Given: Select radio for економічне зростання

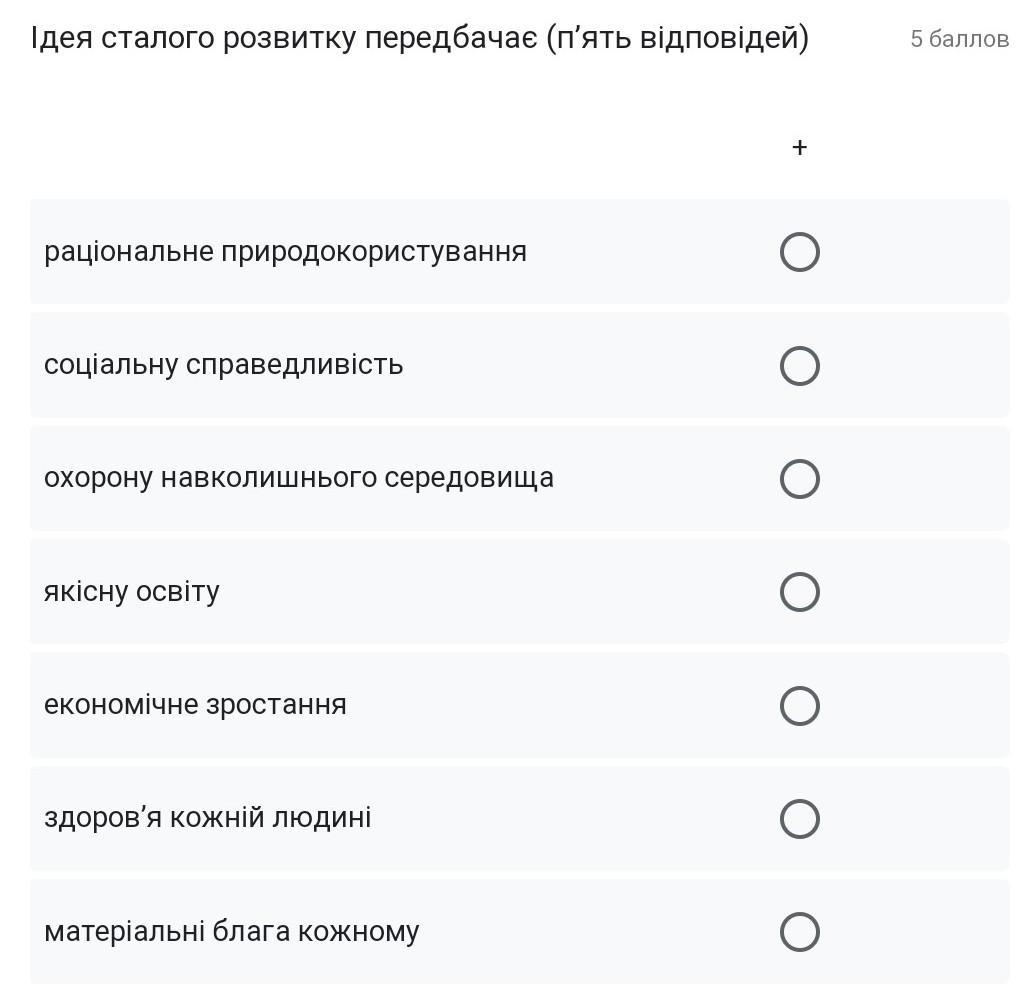Looking at the screenshot, I should point(799,706).
